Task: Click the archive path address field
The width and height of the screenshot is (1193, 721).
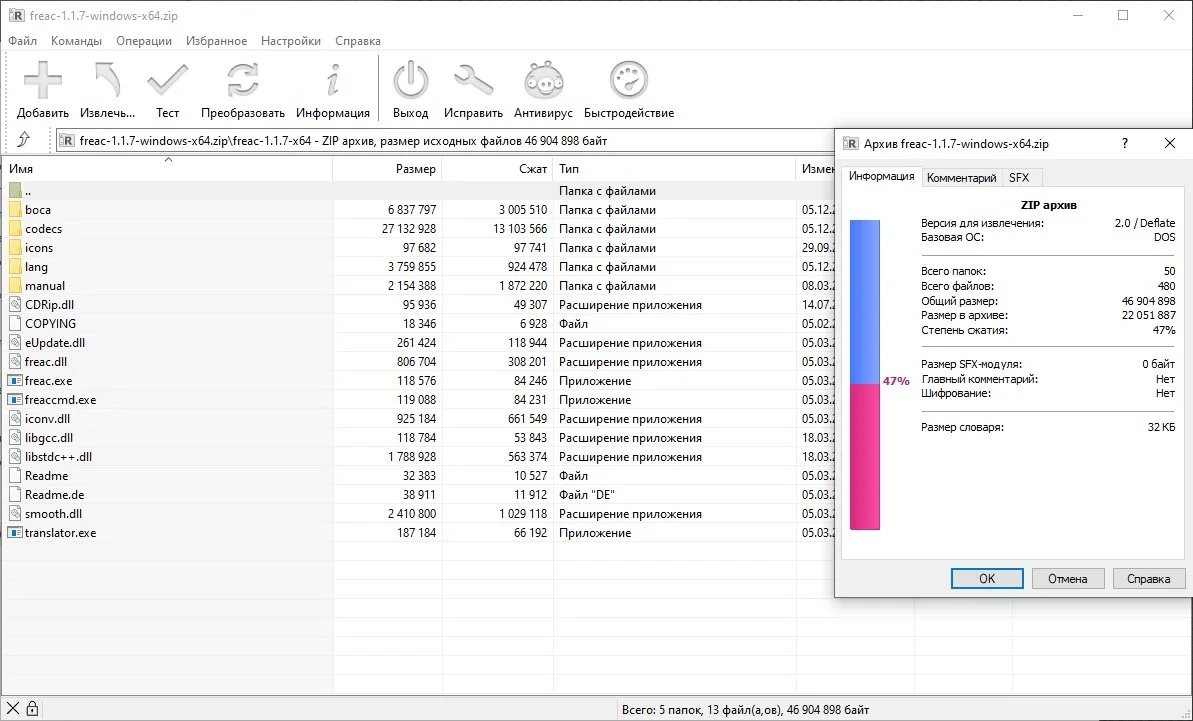Action: tap(445, 141)
